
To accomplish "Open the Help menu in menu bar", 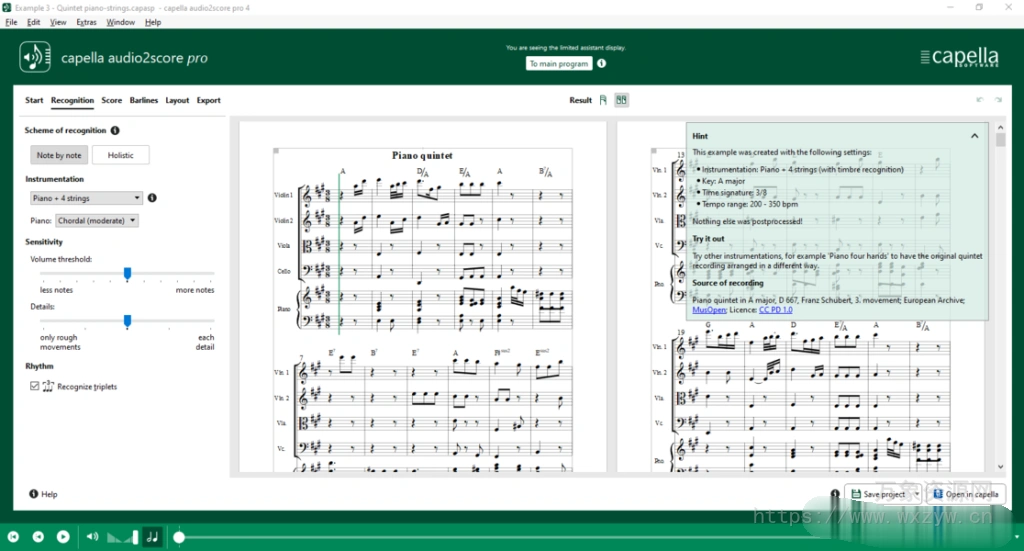I will [153, 22].
